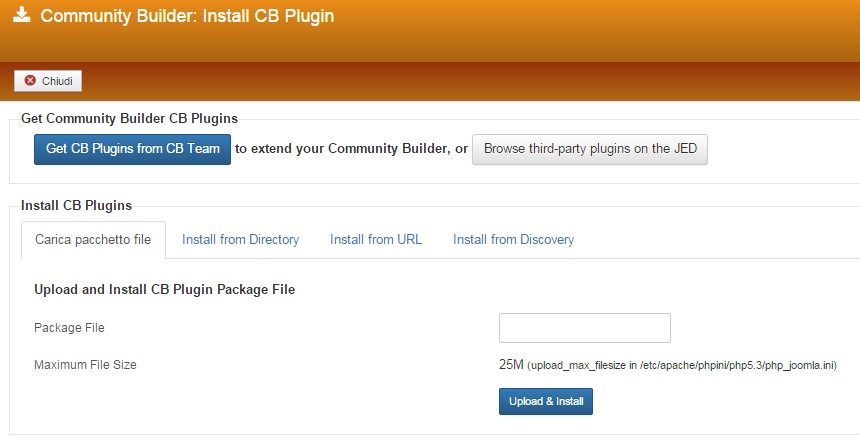Click the Package File label

(x=69, y=328)
